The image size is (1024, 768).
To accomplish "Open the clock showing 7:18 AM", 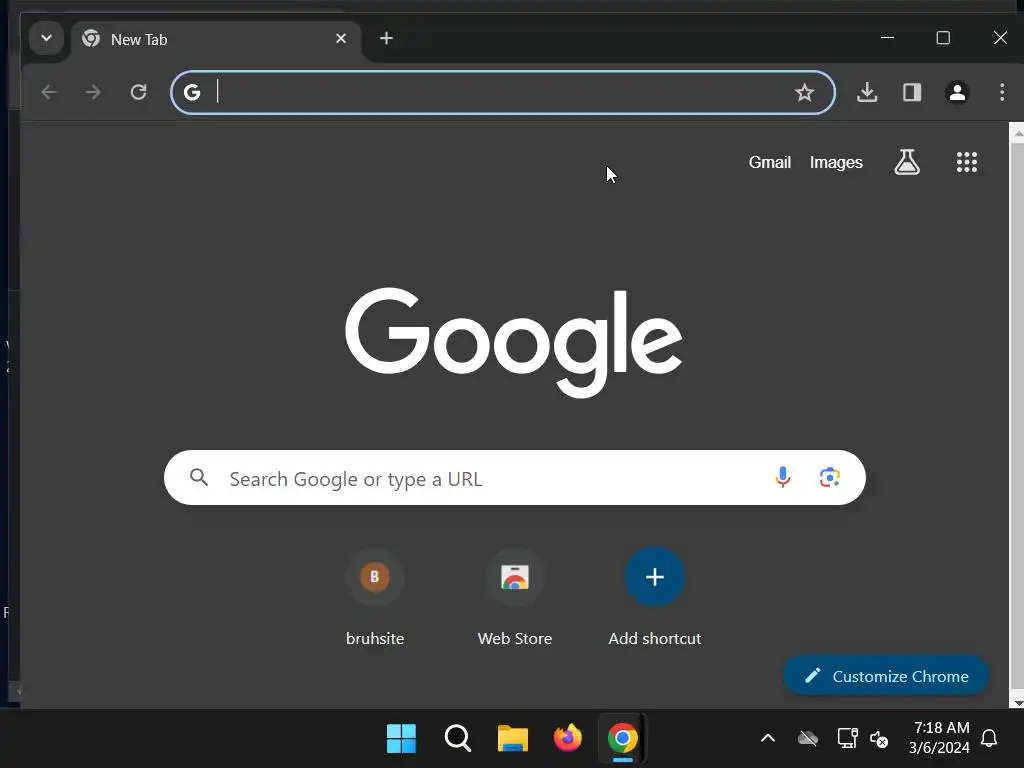I will tap(940, 737).
